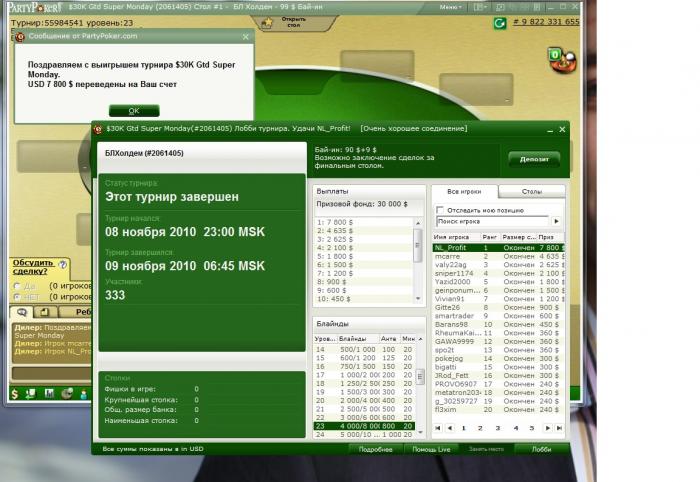Sort by the Приз column header
The height and width of the screenshot is (482, 700).
click(550, 237)
